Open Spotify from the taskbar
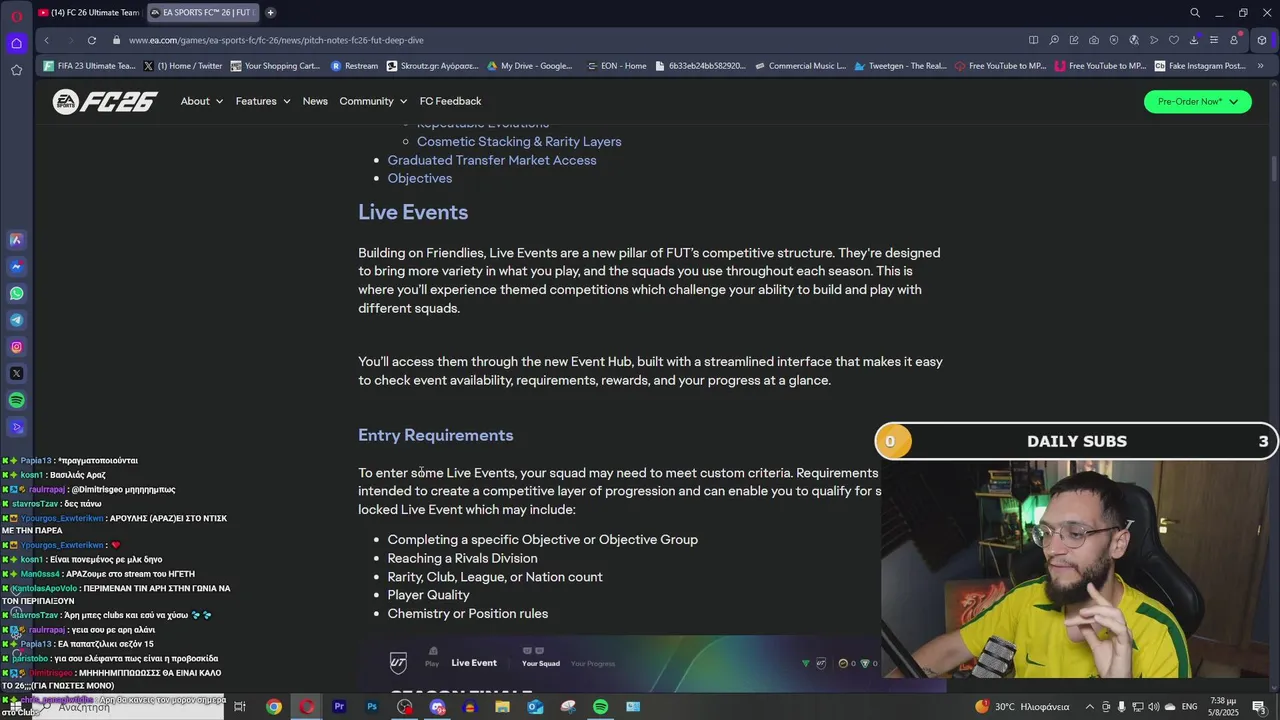1280x720 pixels. (x=600, y=707)
